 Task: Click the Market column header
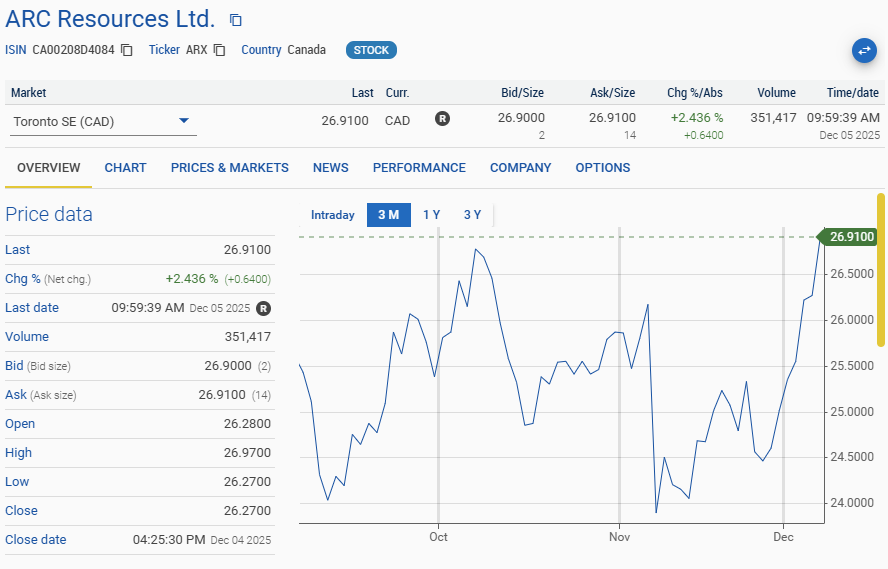(28, 93)
